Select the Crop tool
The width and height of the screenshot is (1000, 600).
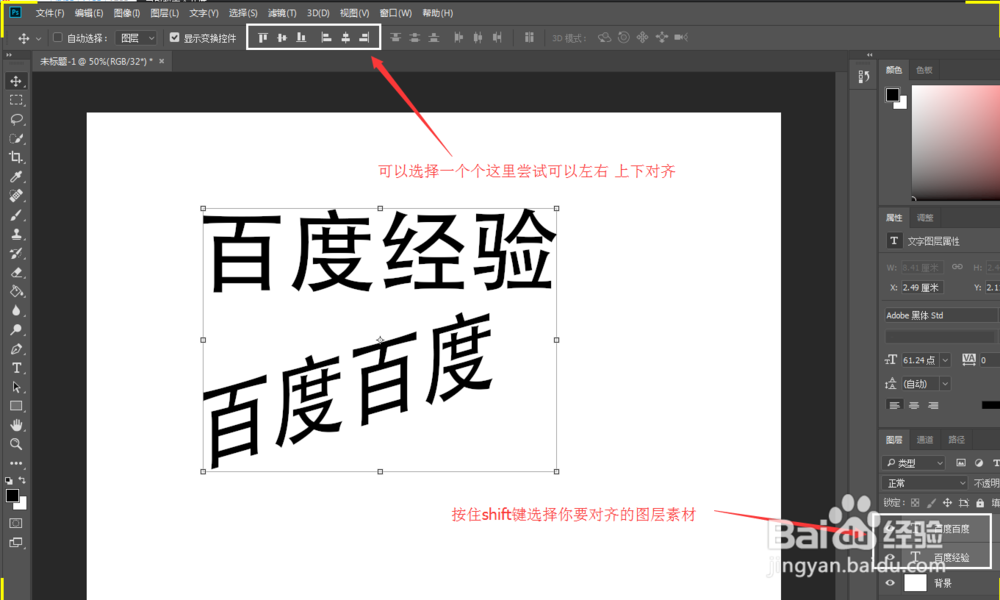click(x=16, y=157)
